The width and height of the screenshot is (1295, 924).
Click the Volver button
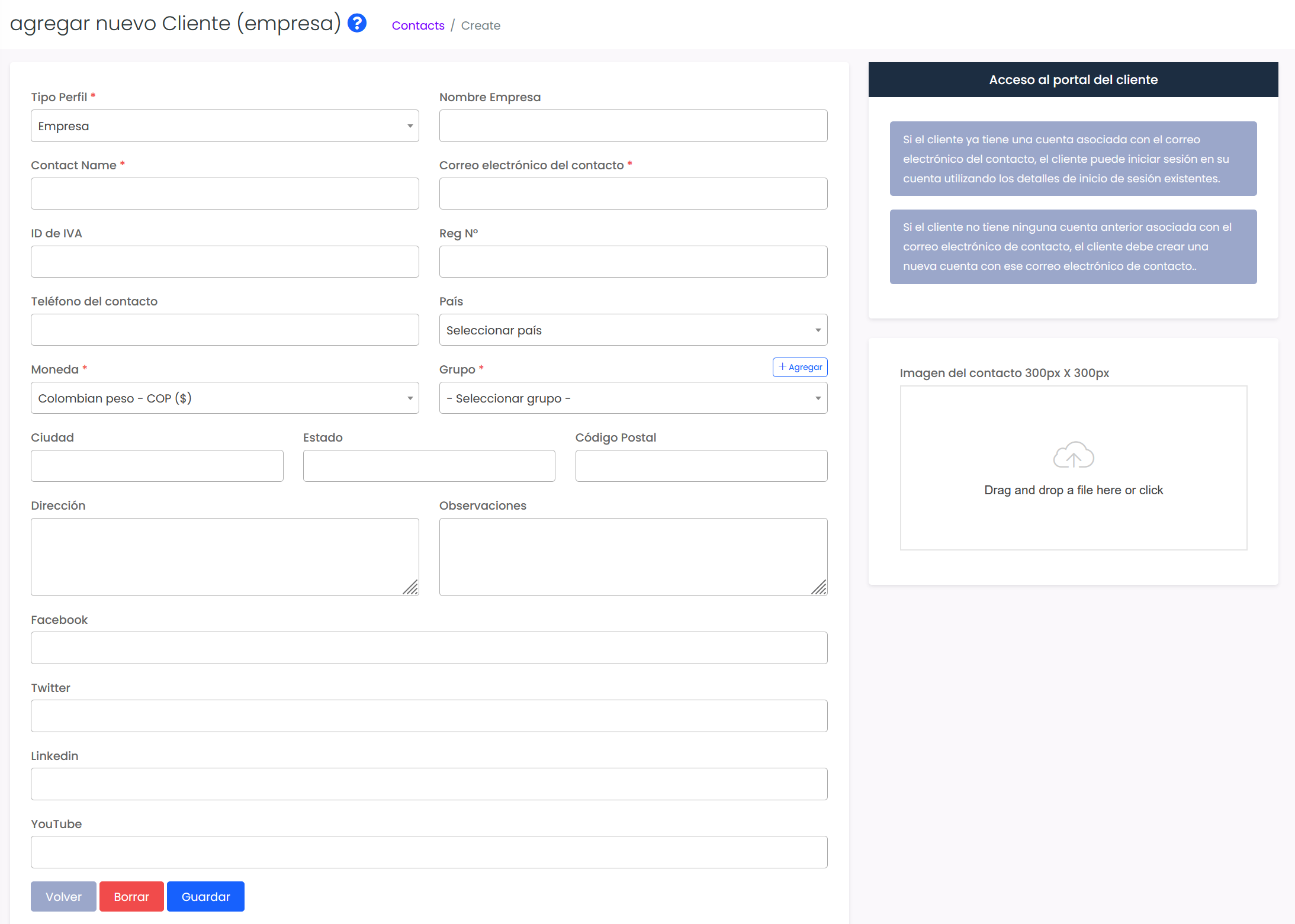click(x=63, y=897)
